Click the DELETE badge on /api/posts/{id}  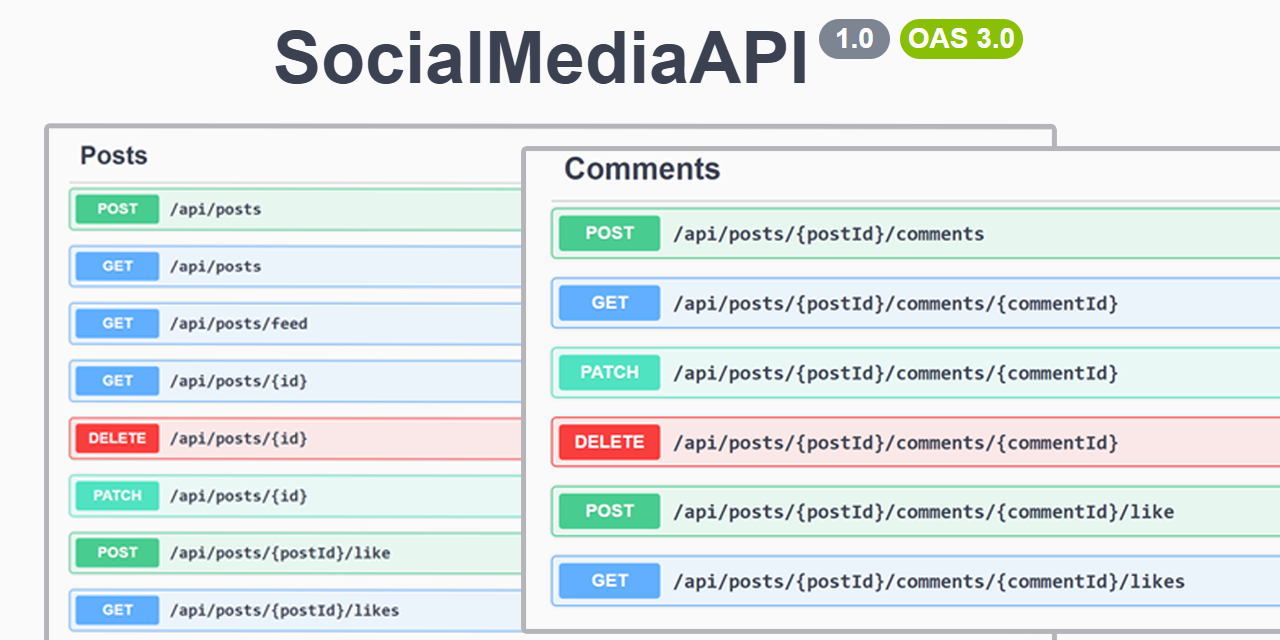pyautogui.click(x=117, y=438)
